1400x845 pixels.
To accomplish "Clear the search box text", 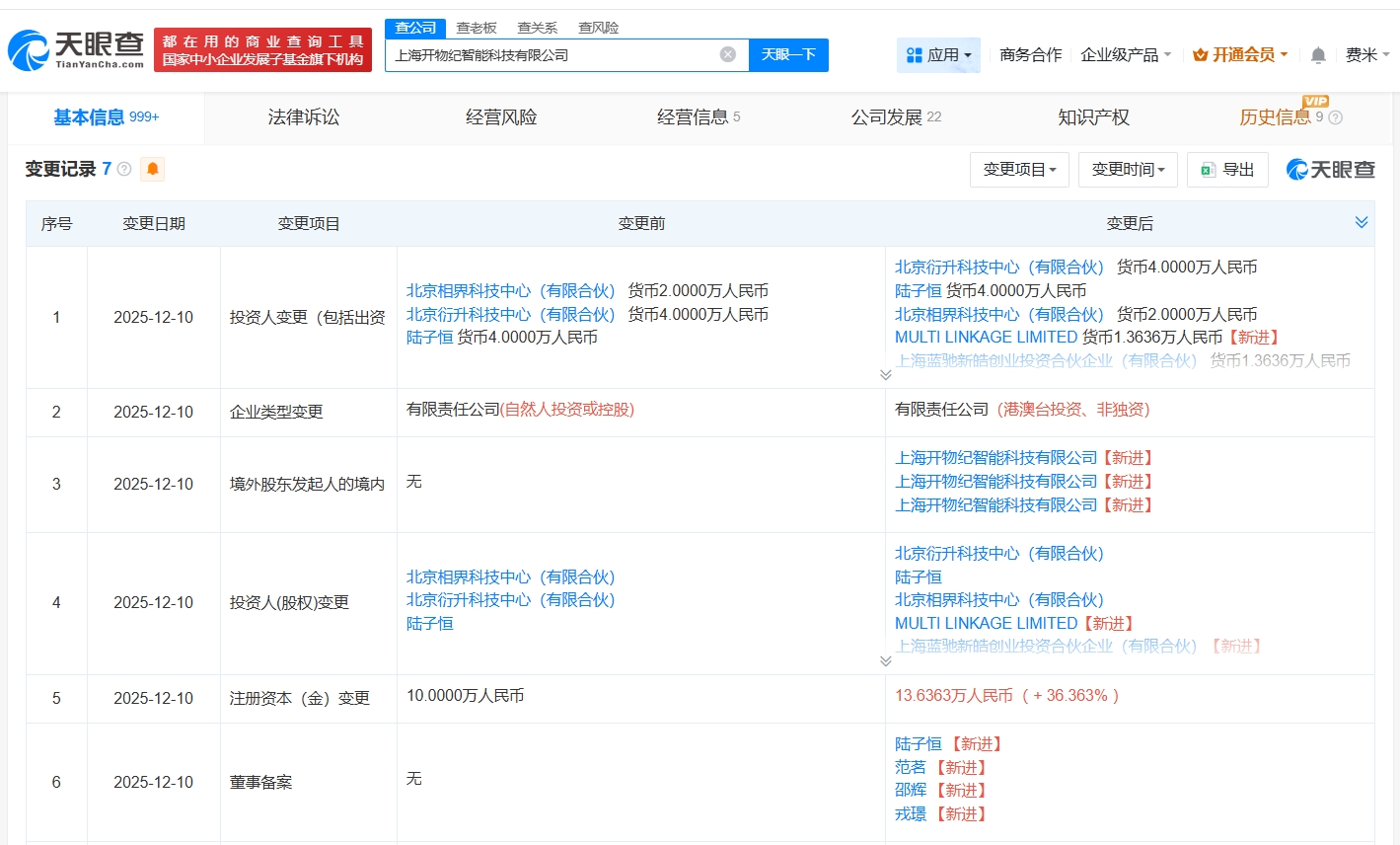I will [728, 54].
